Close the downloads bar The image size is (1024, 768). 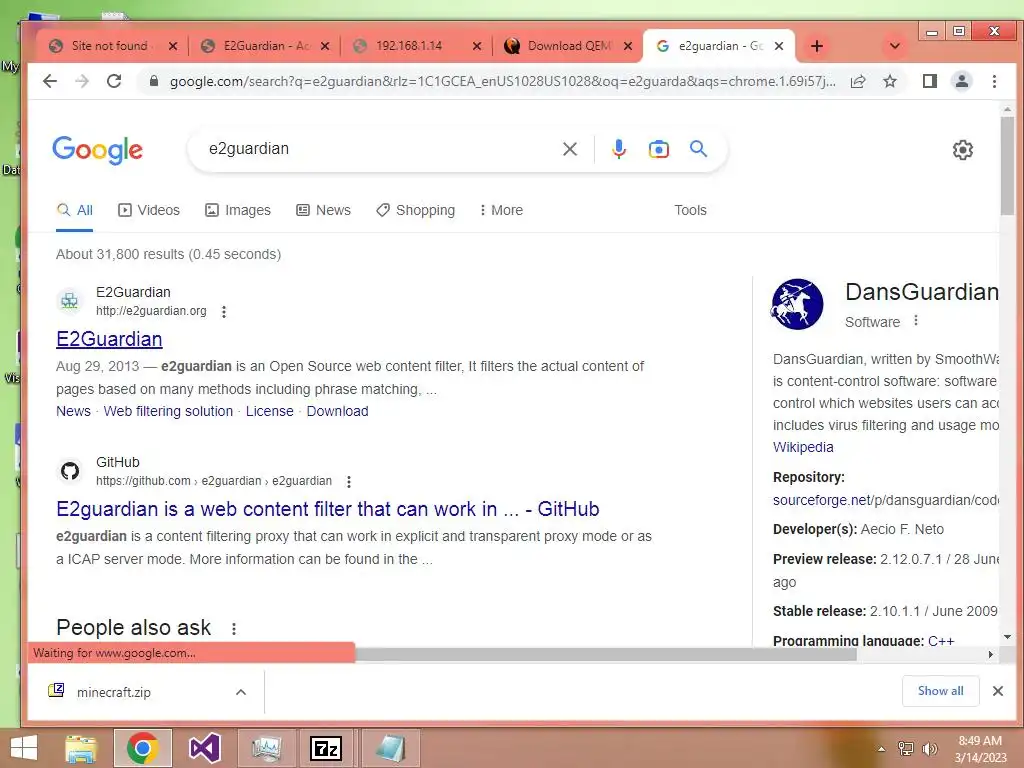point(997,691)
